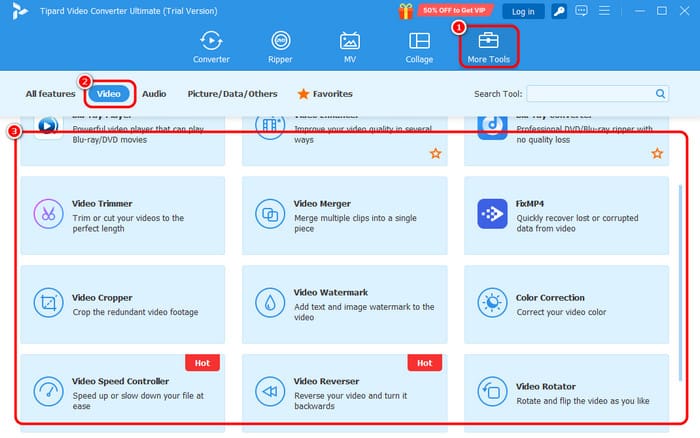Open the hamburger menu icon
The width and height of the screenshot is (700, 438).
coord(604,10)
